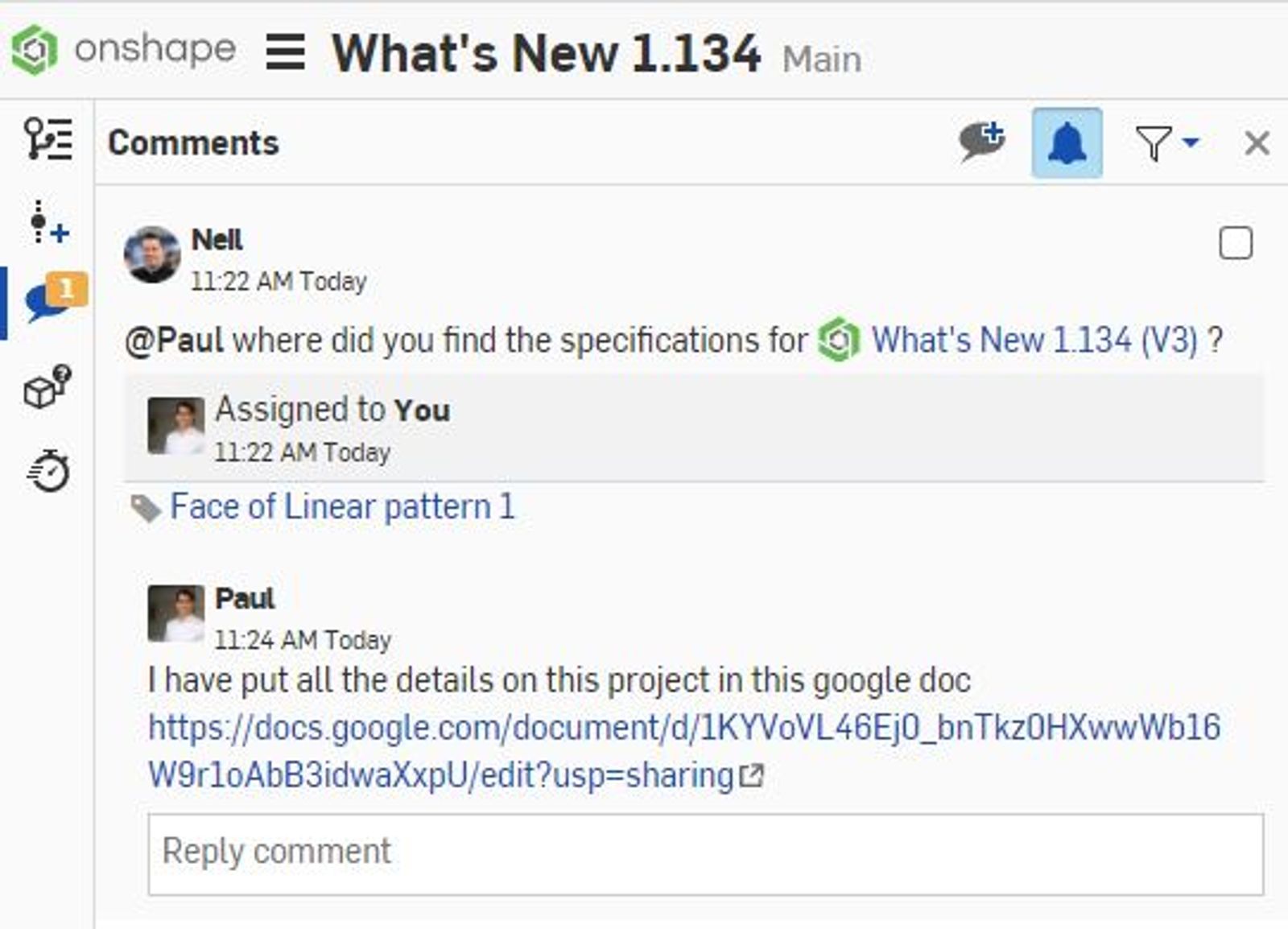Click Paul's avatar beside his reply
1288x929 pixels.
(175, 613)
